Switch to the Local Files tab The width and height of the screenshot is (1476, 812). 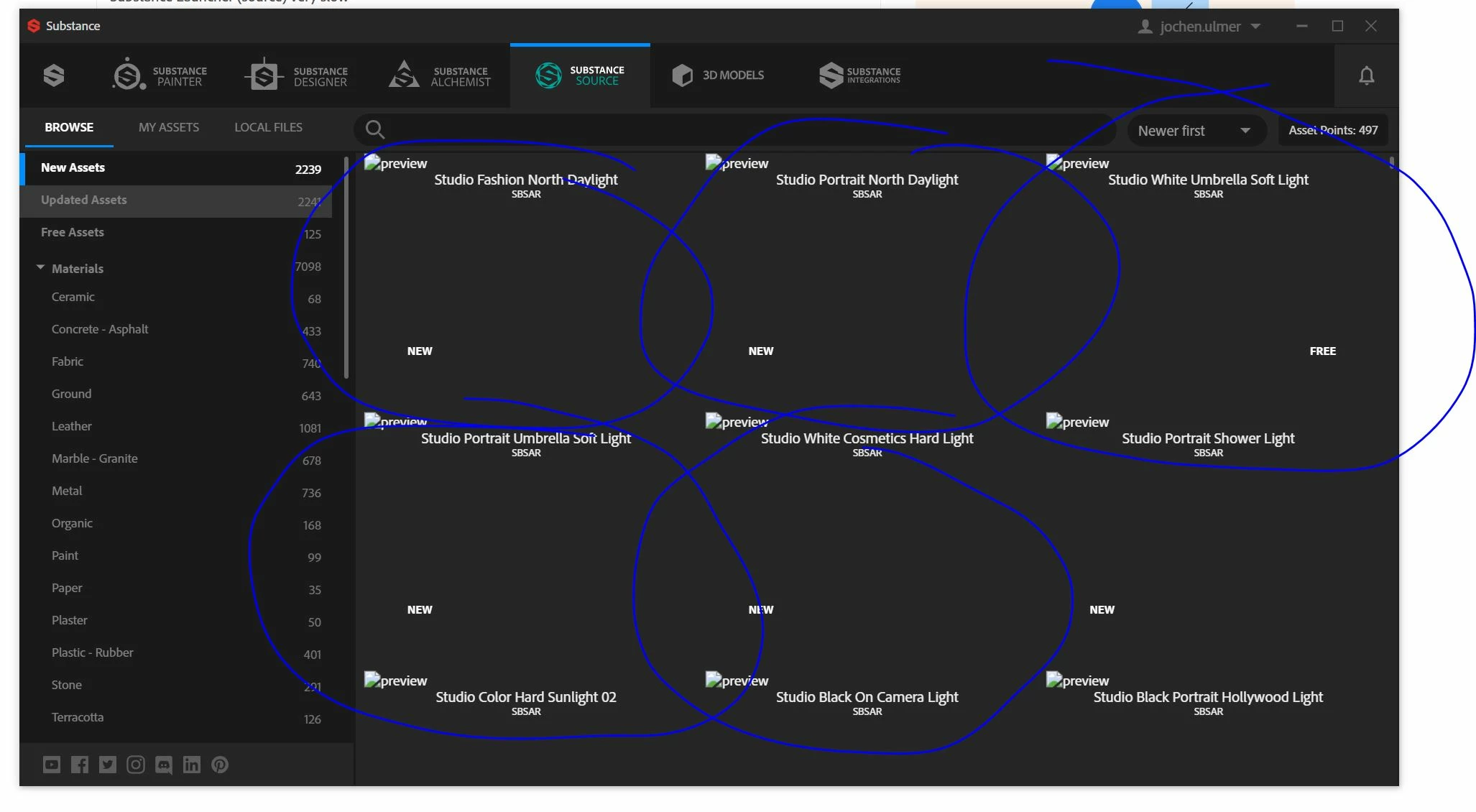click(268, 127)
